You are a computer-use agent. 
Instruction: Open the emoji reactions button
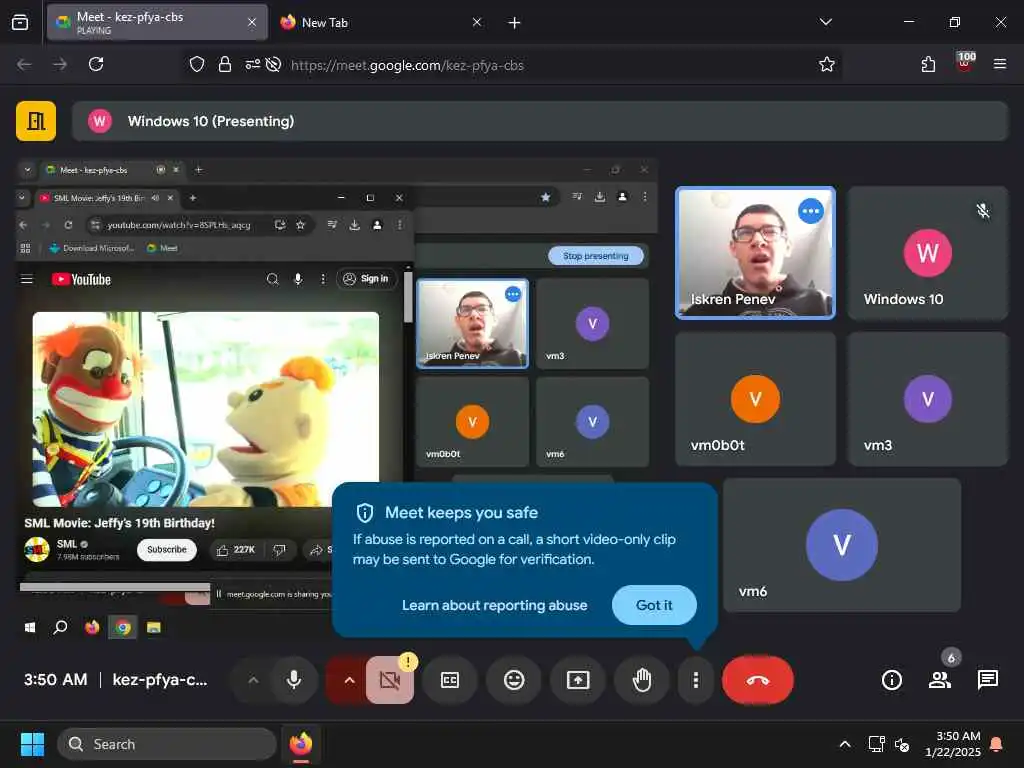click(x=514, y=680)
